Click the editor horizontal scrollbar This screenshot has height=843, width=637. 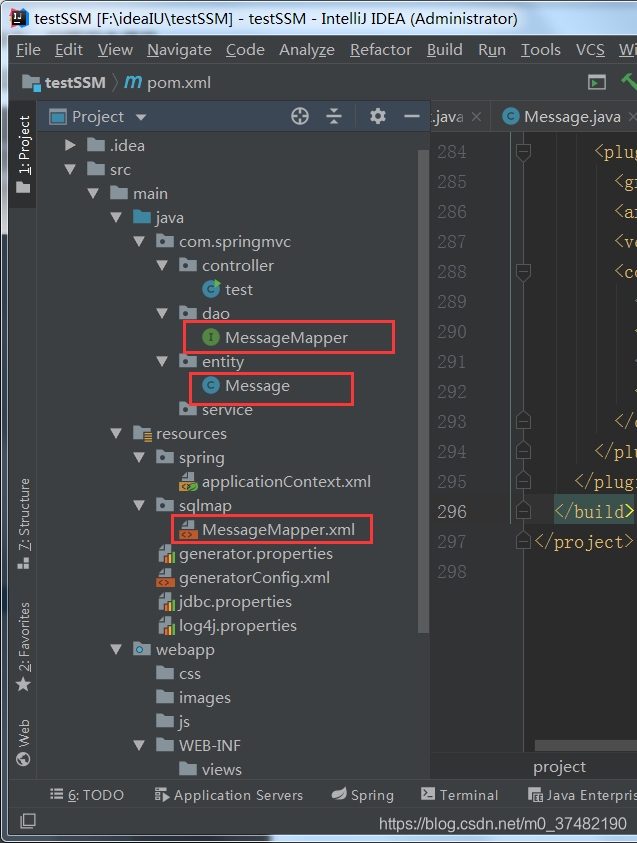[586, 745]
